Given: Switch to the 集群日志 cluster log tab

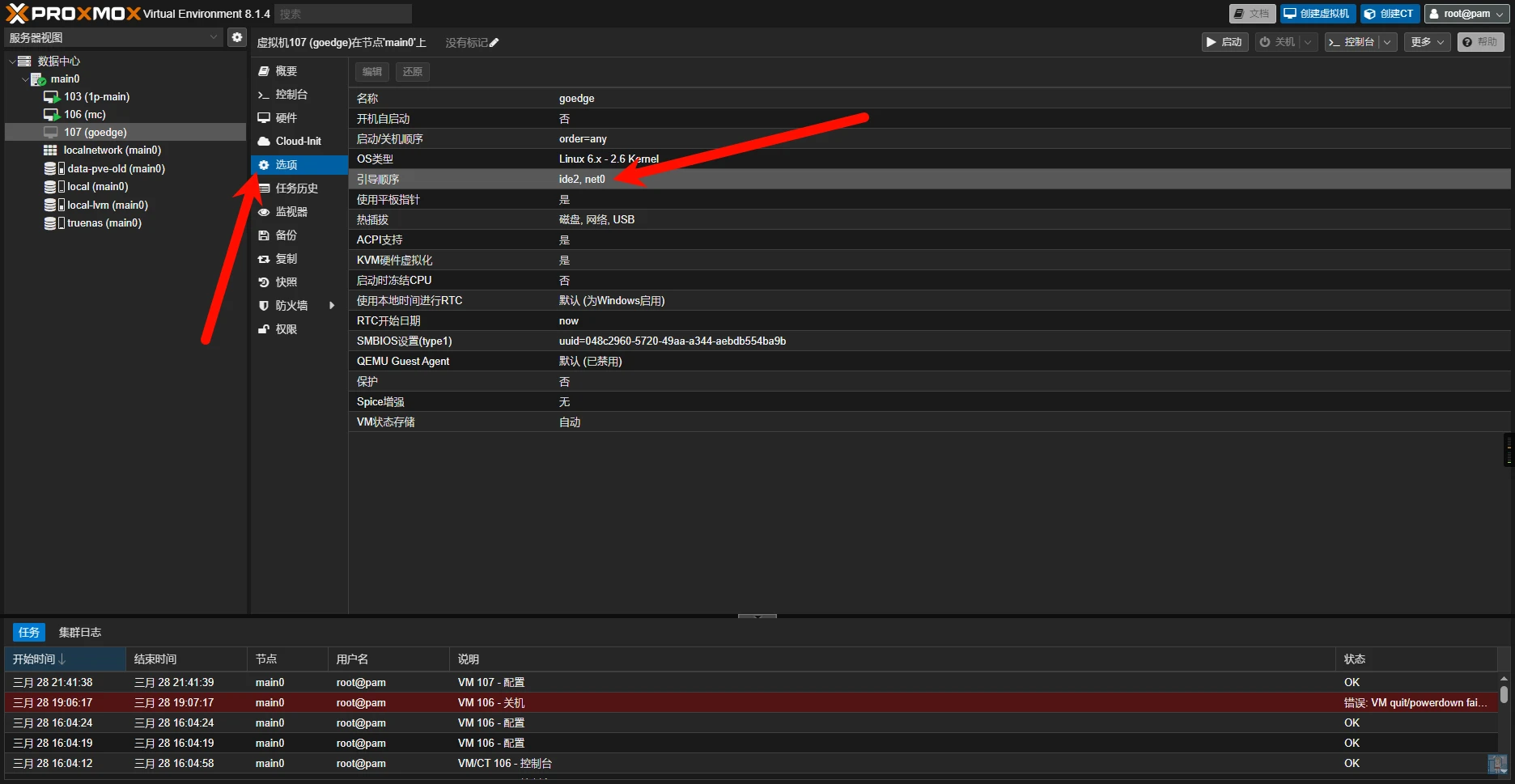Looking at the screenshot, I should pyautogui.click(x=79, y=633).
